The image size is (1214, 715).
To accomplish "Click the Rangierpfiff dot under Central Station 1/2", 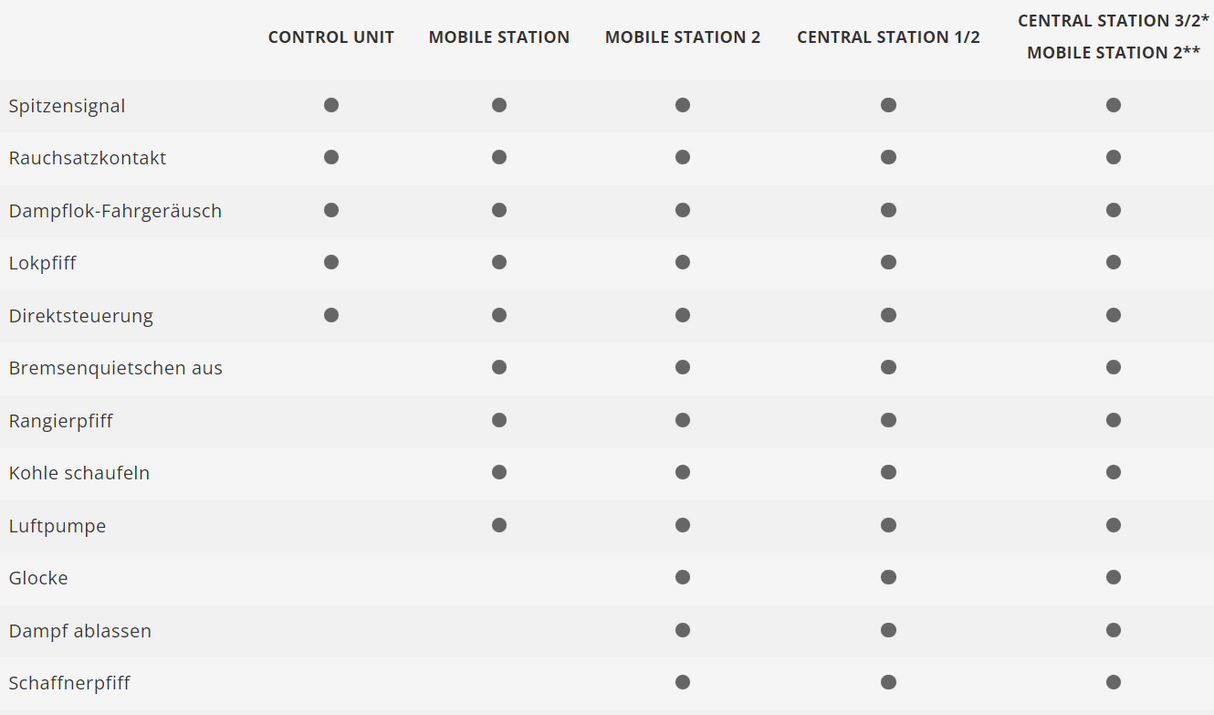I will [x=888, y=420].
